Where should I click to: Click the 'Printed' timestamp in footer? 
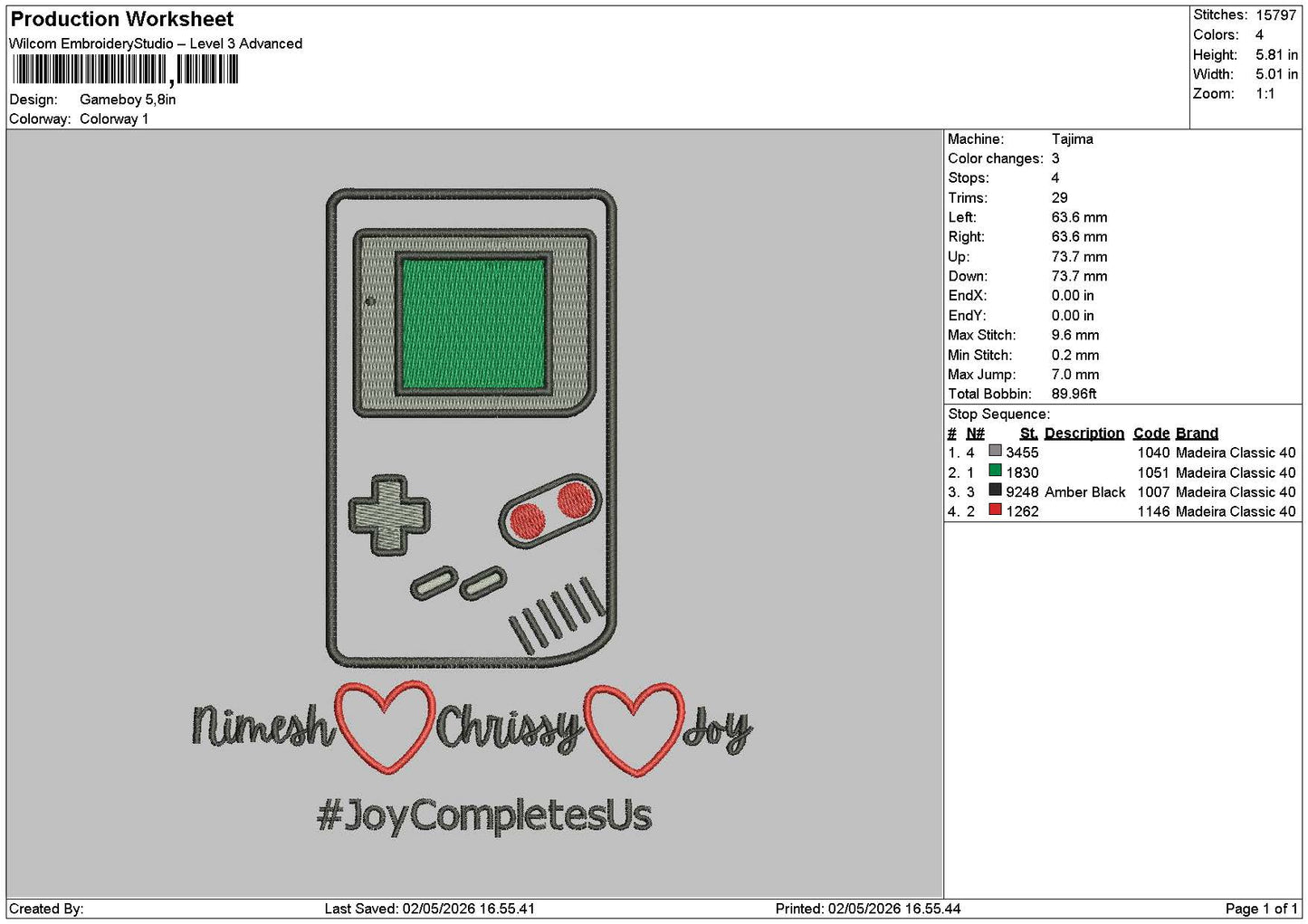point(868,909)
